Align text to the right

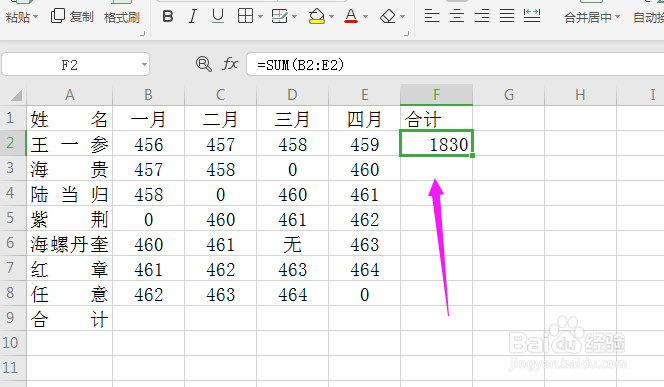coord(482,16)
